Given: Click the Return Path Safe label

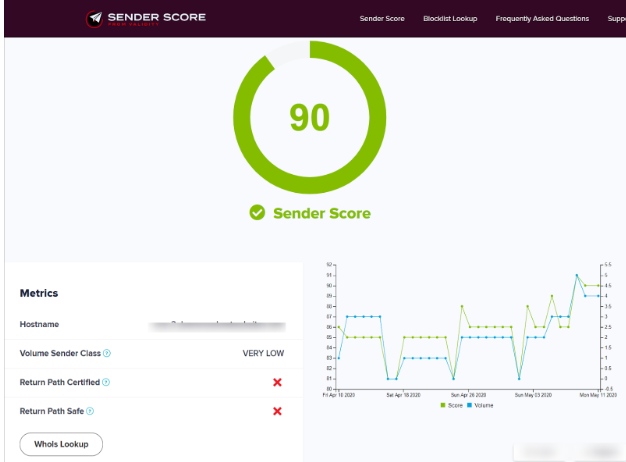Looking at the screenshot, I should [x=52, y=411].
